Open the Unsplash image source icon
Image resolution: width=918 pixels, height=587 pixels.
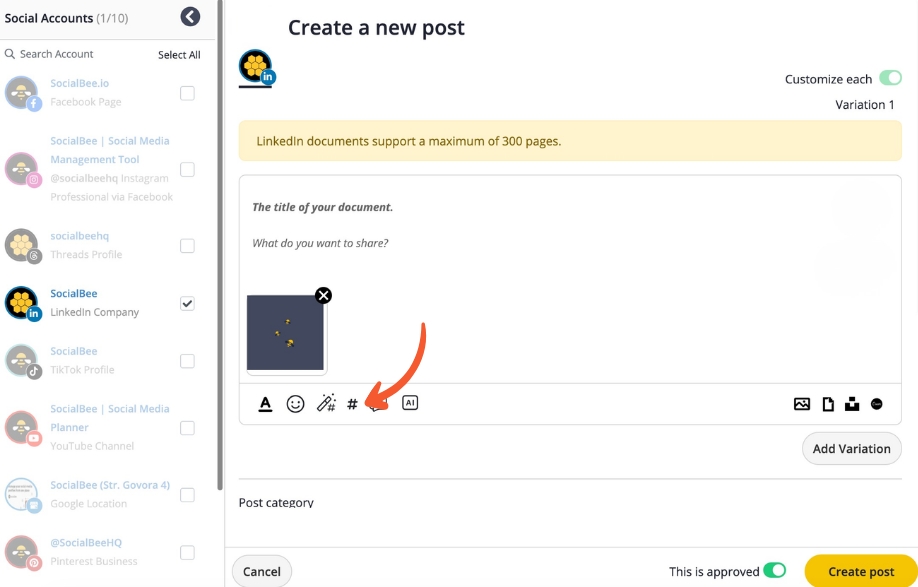click(852, 404)
